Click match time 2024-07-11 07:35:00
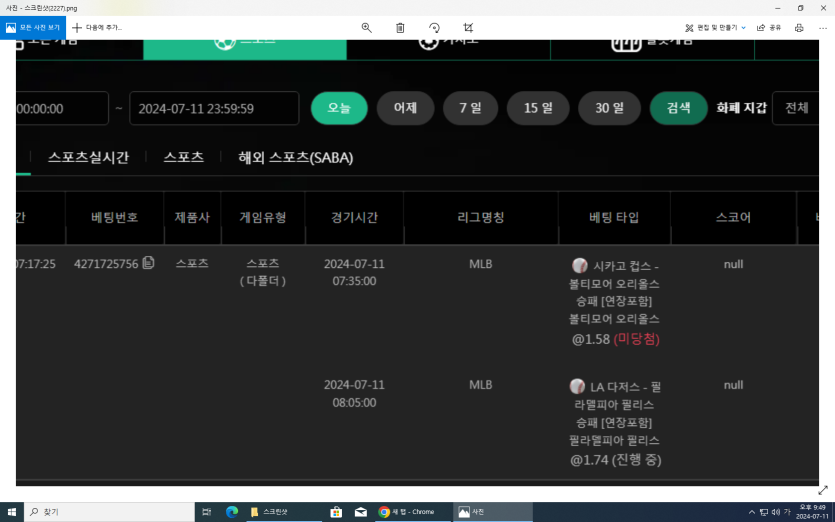Viewport: 835px width, 522px height. [354, 272]
